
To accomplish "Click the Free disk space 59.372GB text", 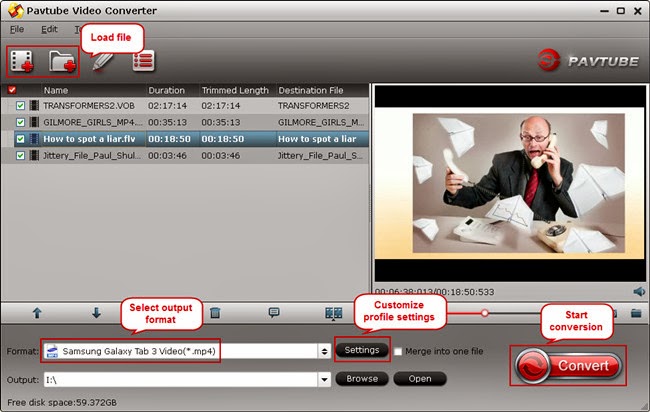I will [x=62, y=402].
